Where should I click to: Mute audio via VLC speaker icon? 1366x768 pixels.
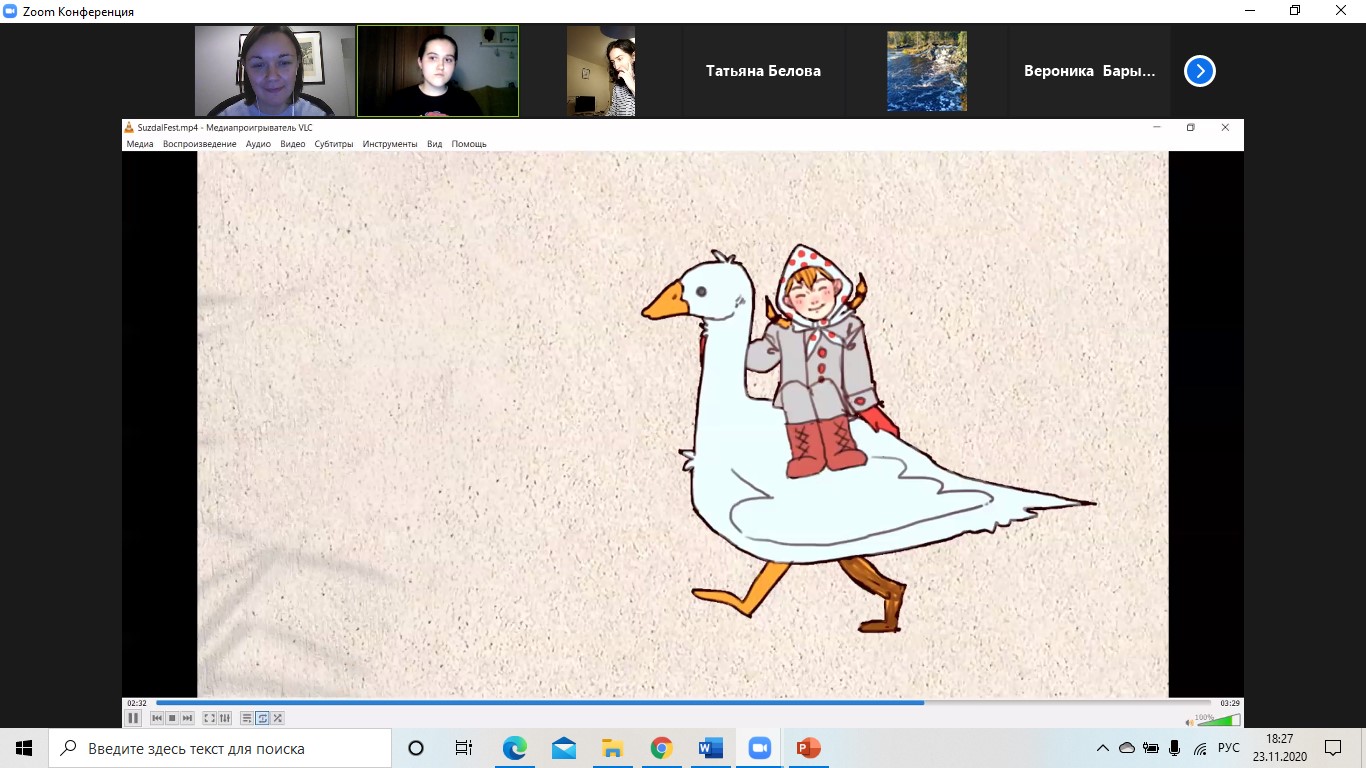pos(1189,722)
